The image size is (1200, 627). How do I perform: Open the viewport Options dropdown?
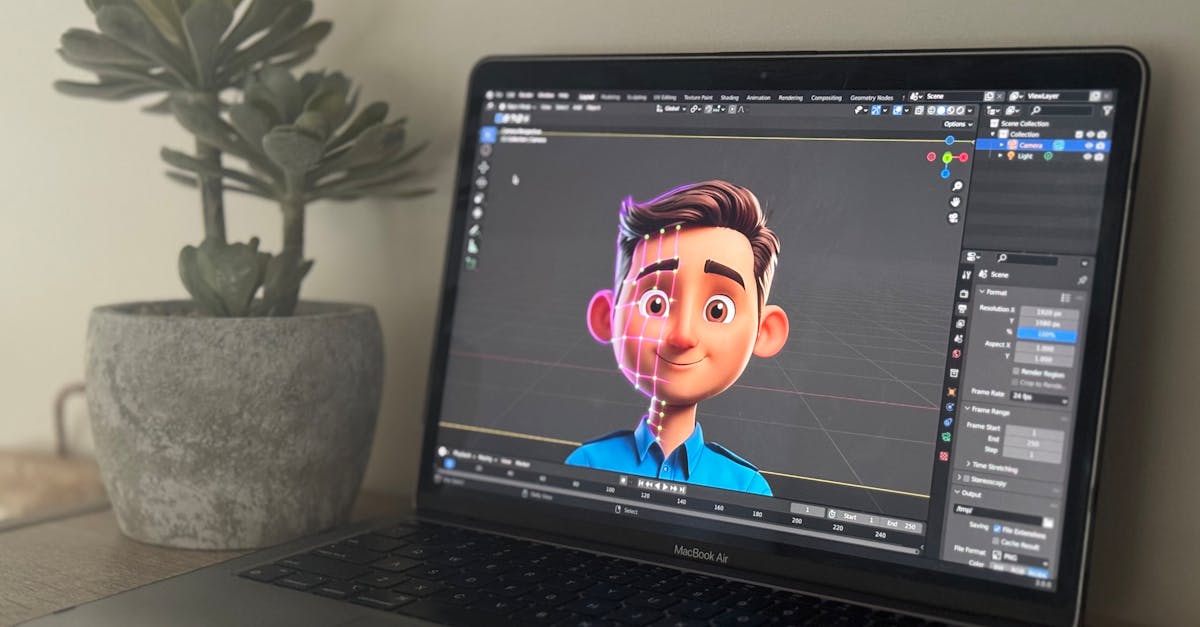[x=957, y=124]
